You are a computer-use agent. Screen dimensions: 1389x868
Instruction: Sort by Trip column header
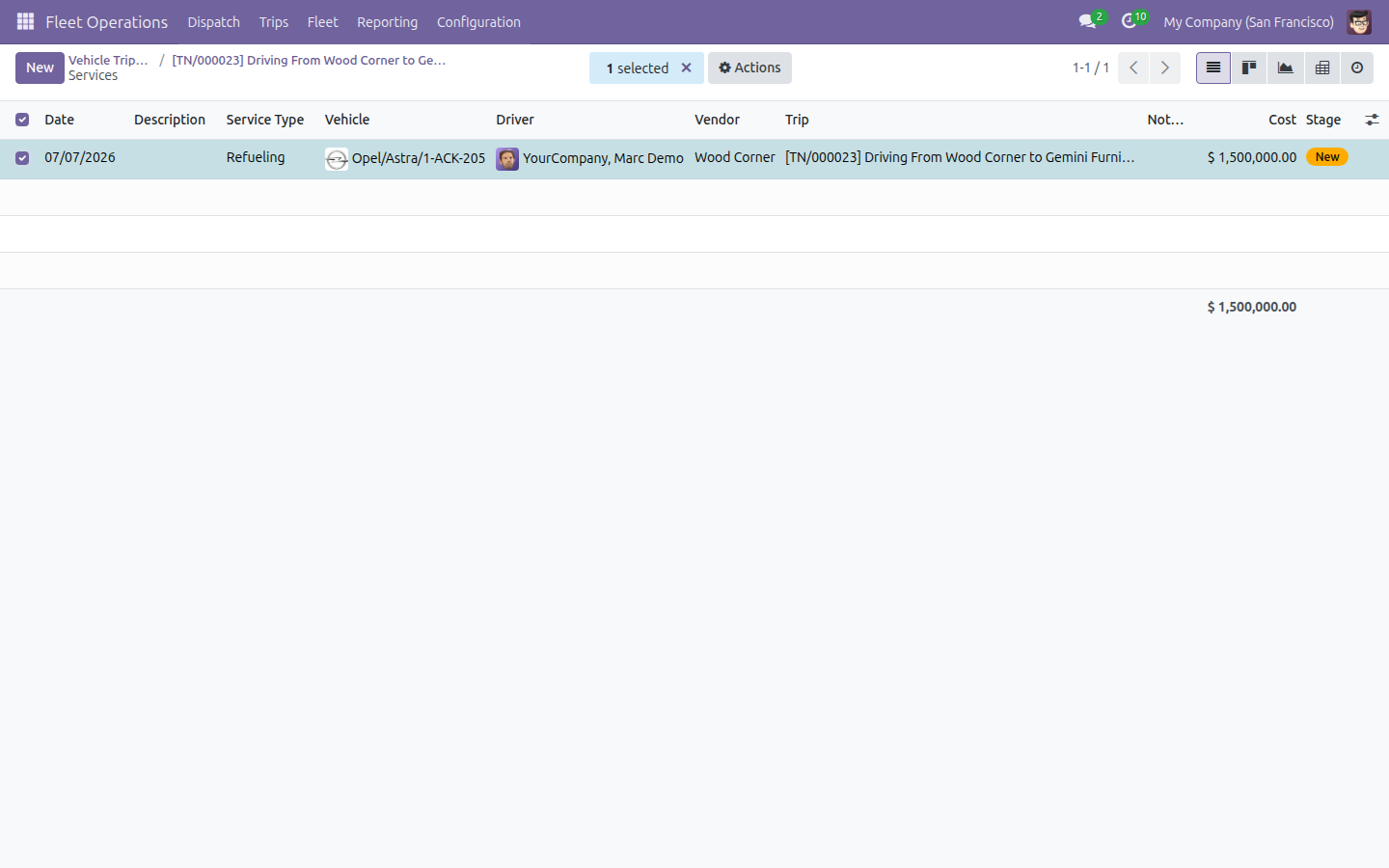(797, 120)
